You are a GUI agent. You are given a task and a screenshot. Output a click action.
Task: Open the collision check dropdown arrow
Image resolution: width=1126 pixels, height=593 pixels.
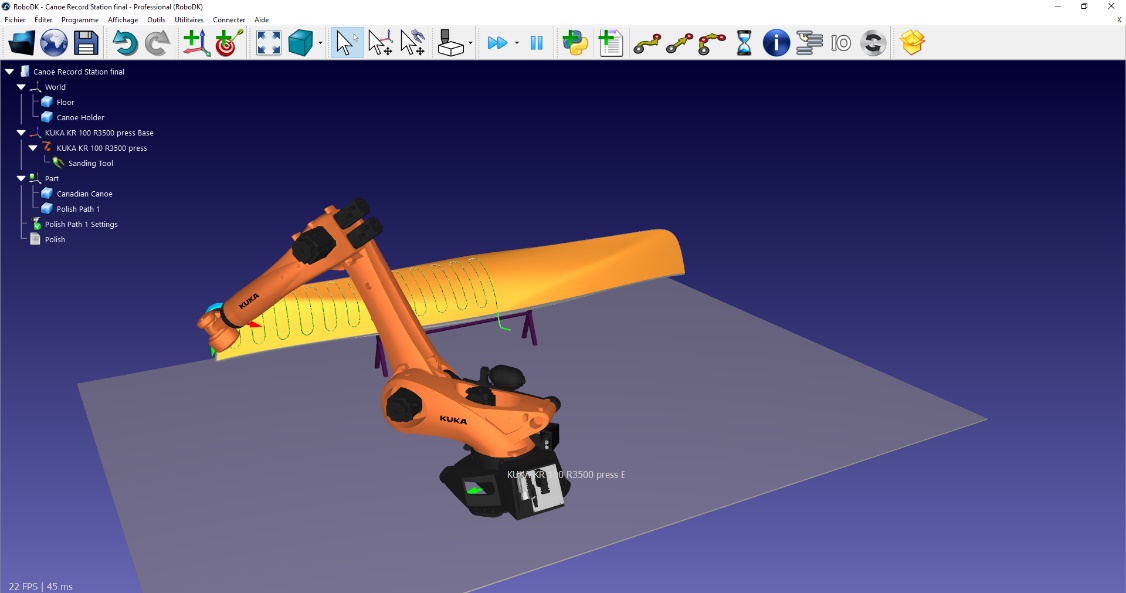click(x=470, y=43)
